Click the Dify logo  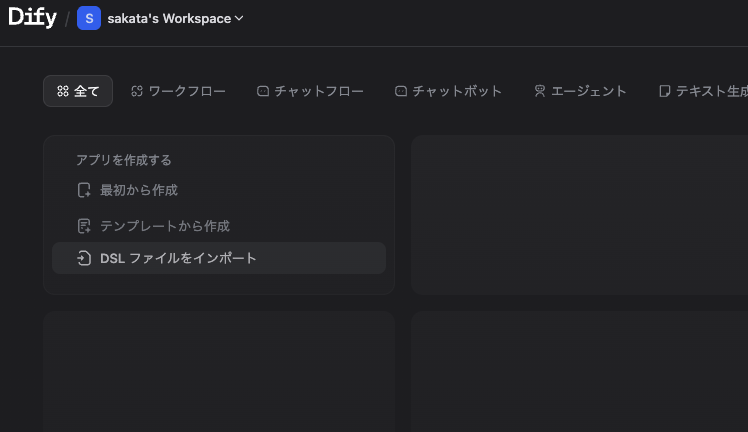click(32, 18)
